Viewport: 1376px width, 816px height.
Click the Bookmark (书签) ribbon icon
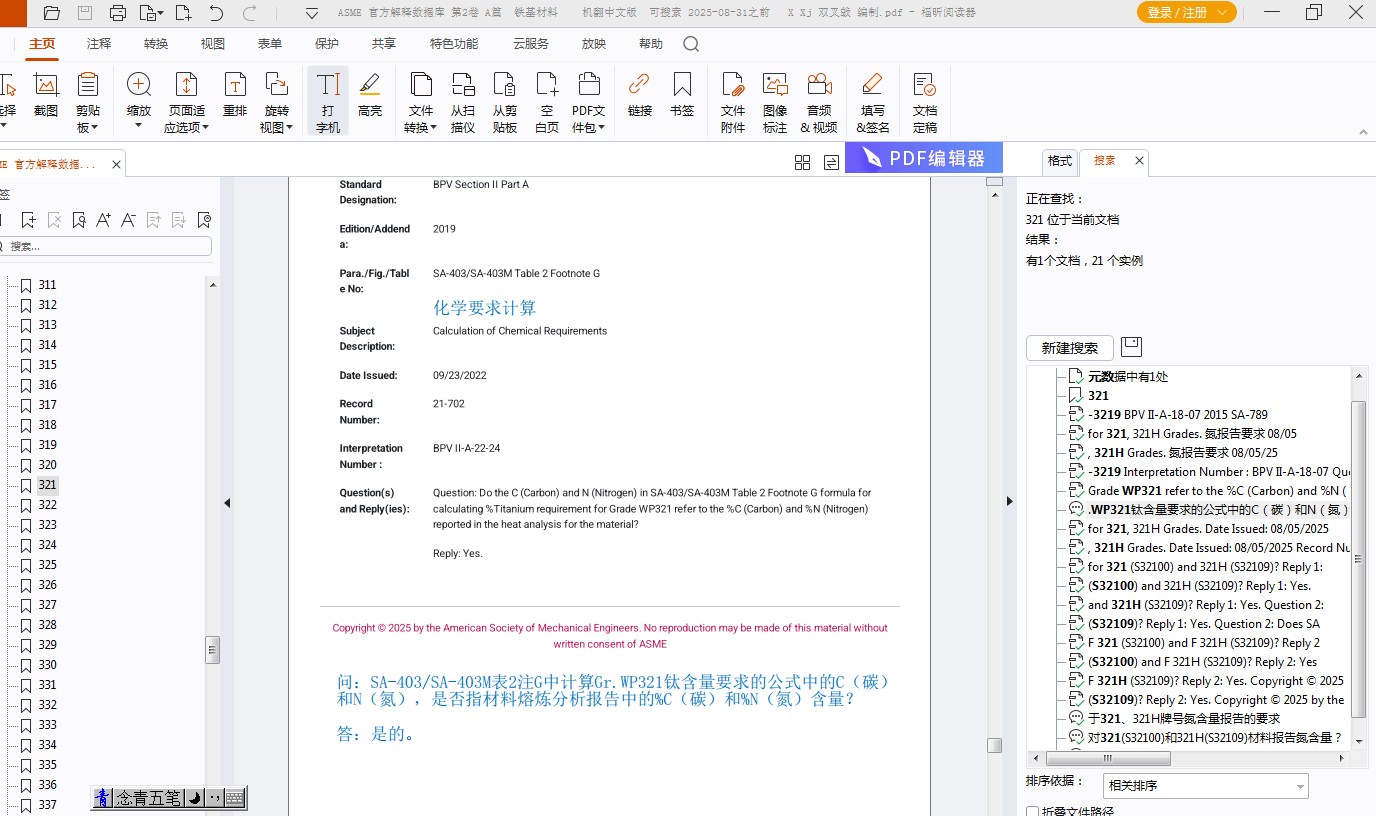click(x=682, y=96)
